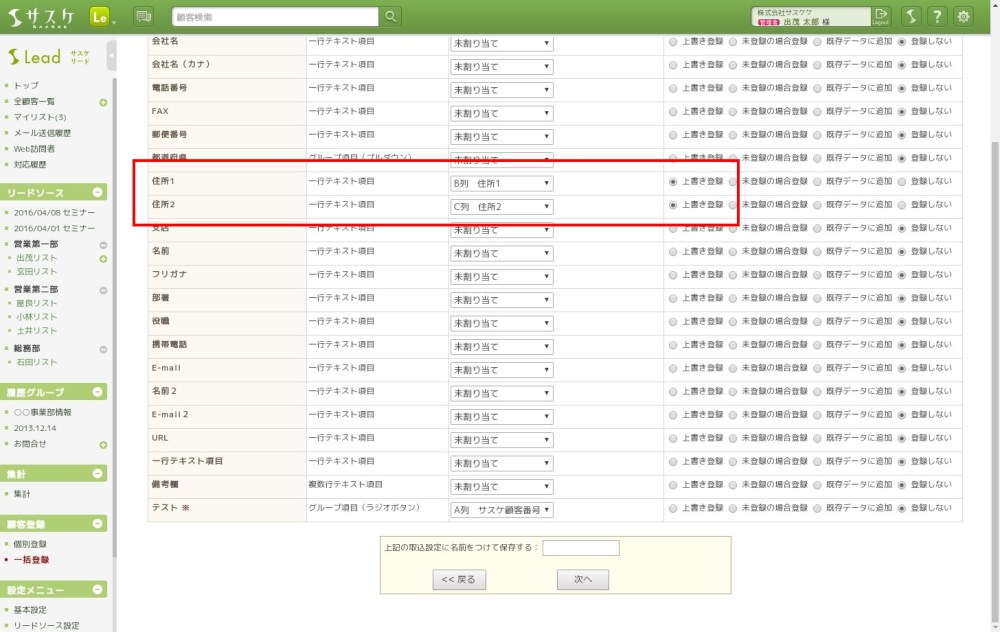Viewport: 1000px width, 632px height.
Task: Open the 住所1 column assignment dropdown
Action: (x=501, y=183)
